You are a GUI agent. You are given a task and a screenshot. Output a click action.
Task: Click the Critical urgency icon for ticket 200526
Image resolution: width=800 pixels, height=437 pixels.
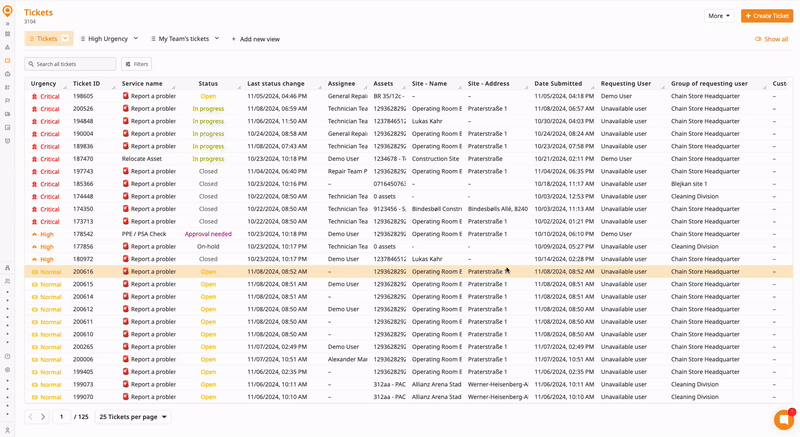(x=34, y=109)
